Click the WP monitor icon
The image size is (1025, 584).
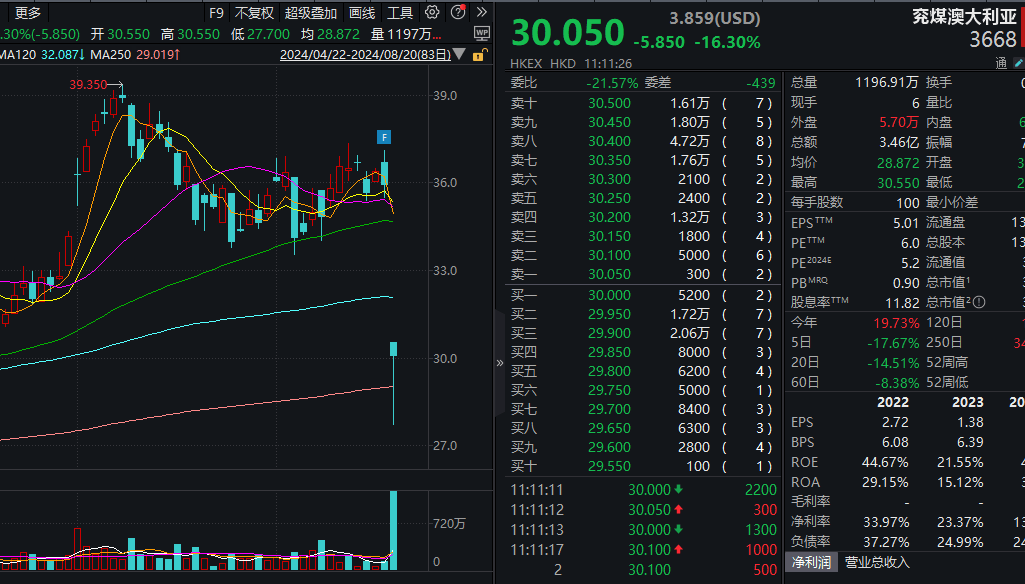(x=482, y=33)
